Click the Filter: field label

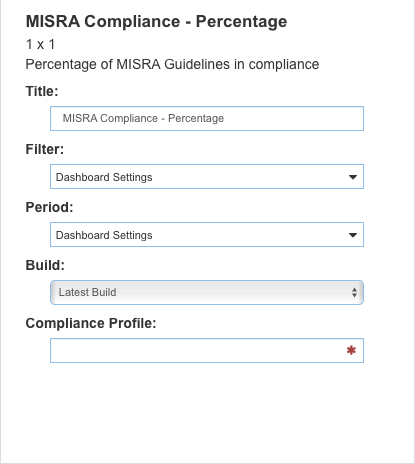[45, 149]
